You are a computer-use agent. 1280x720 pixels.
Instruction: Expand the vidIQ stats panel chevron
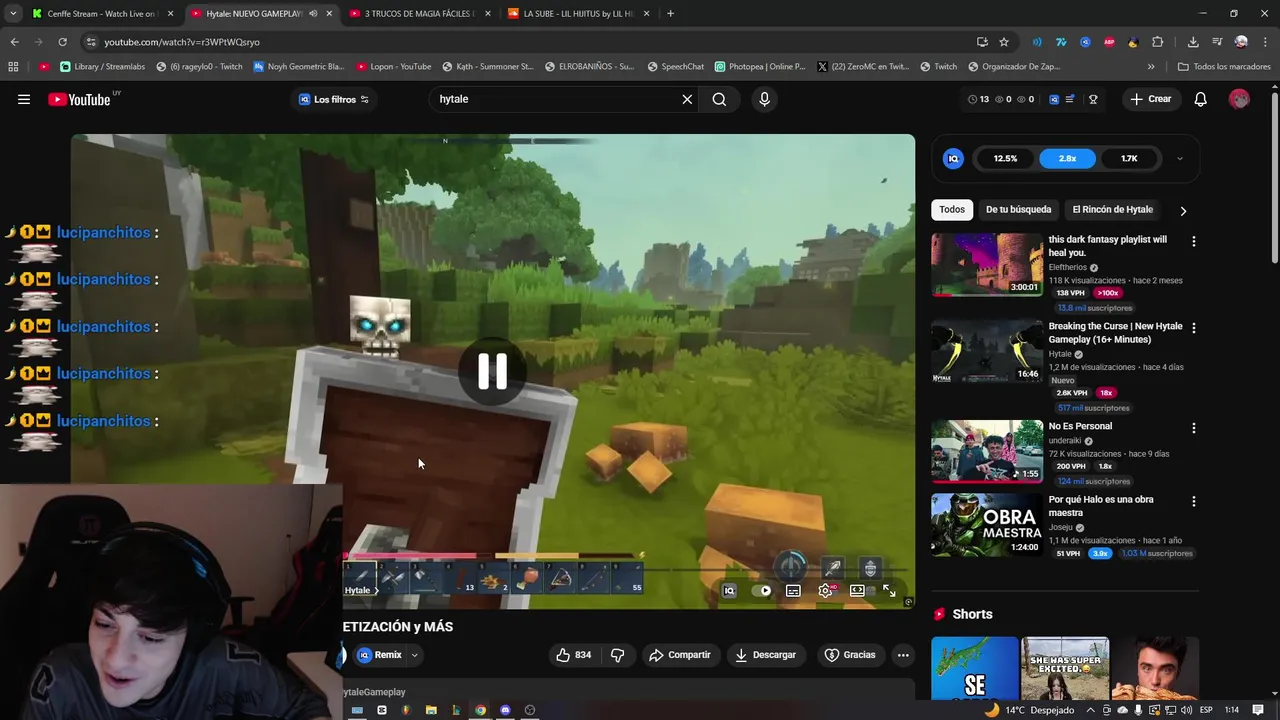click(x=1180, y=158)
